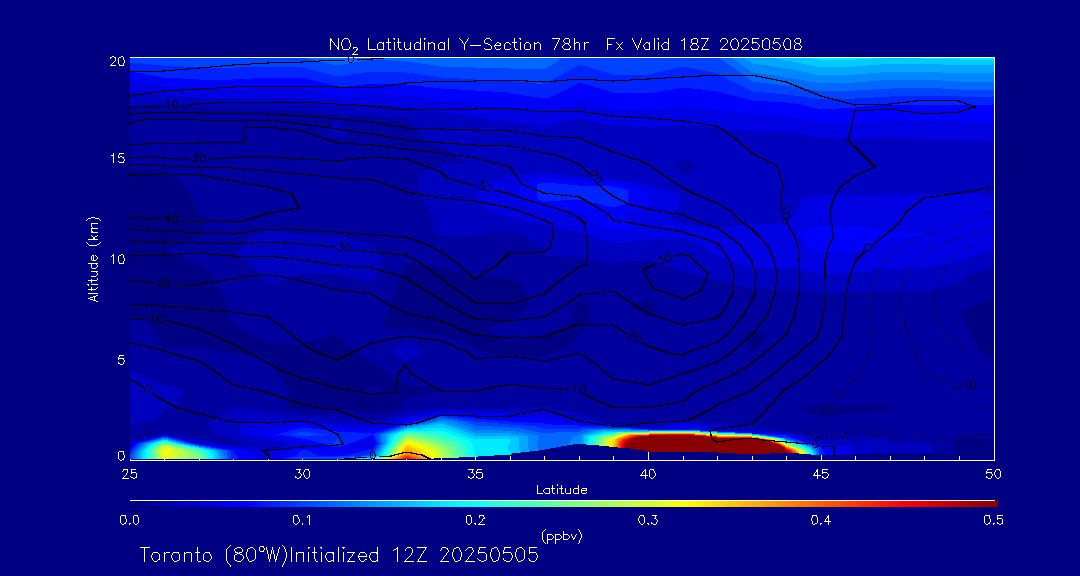Click the latitude axis tick label 45
1080x576 pixels.
[821, 474]
